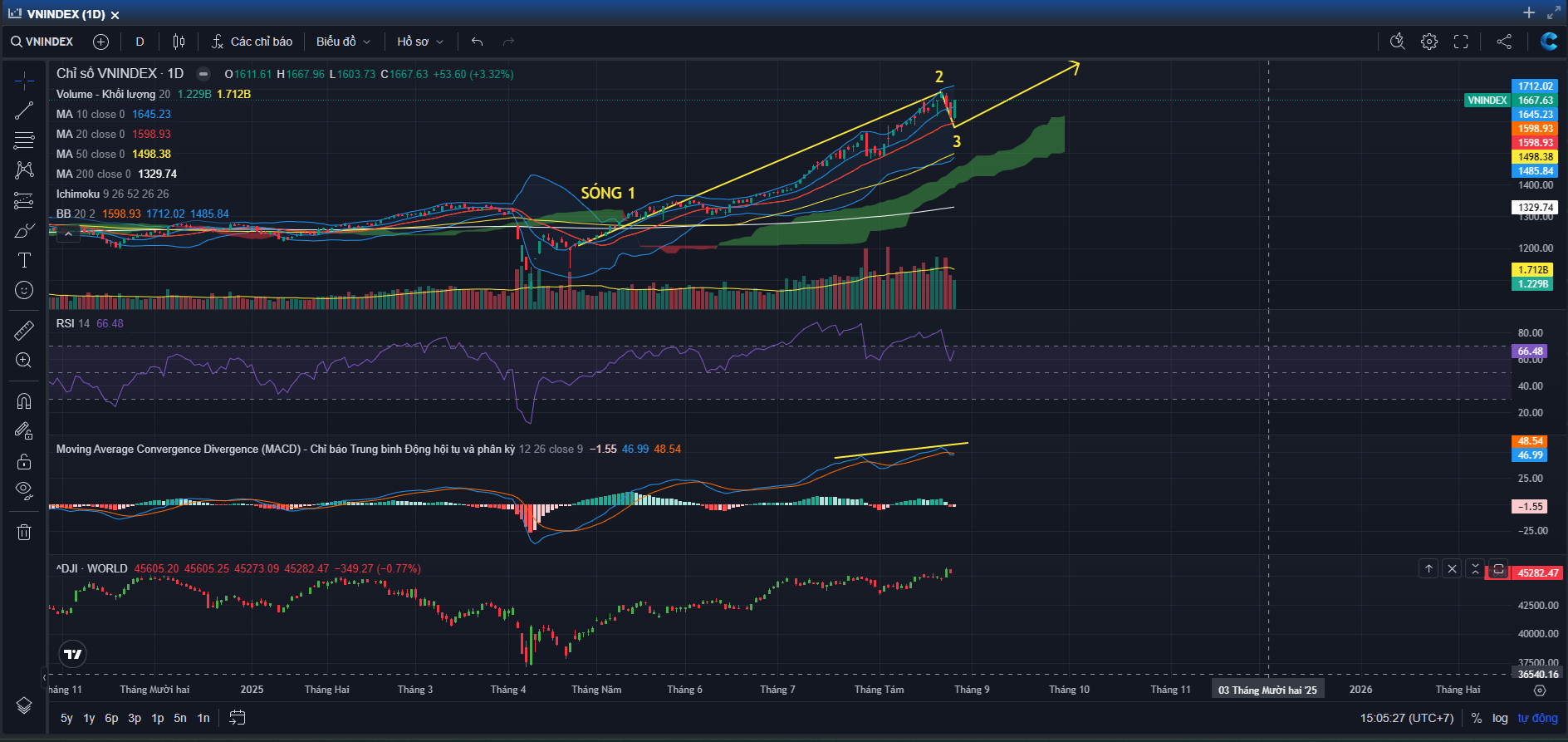Viewport: 1568px width, 742px height.
Task: Toggle stay in drawing mode
Action: (x=24, y=431)
